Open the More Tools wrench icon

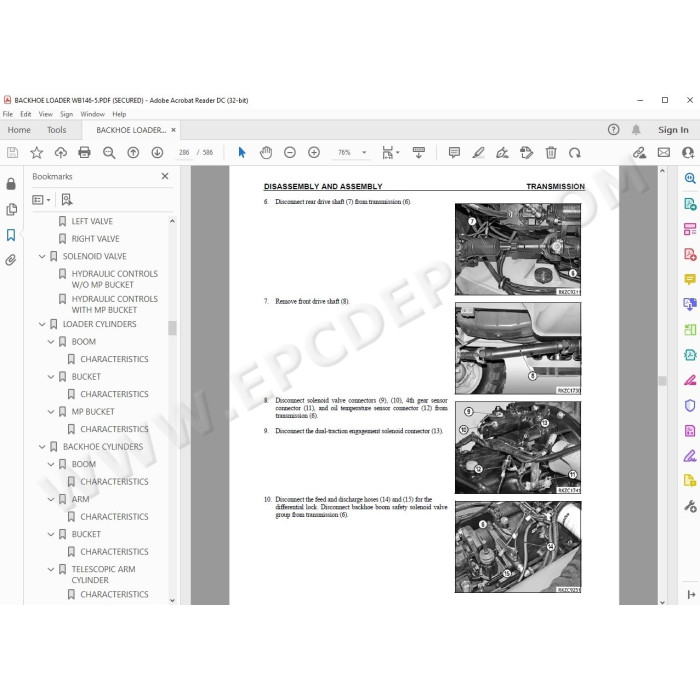coord(690,506)
